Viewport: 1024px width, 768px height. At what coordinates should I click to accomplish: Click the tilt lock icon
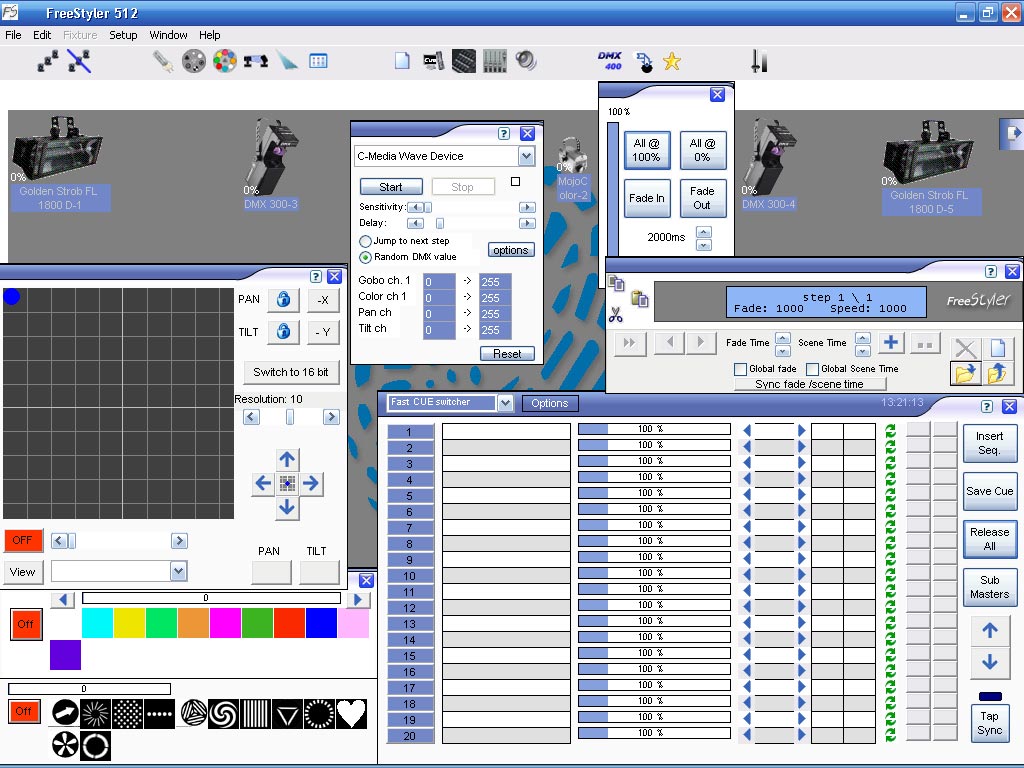[283, 332]
